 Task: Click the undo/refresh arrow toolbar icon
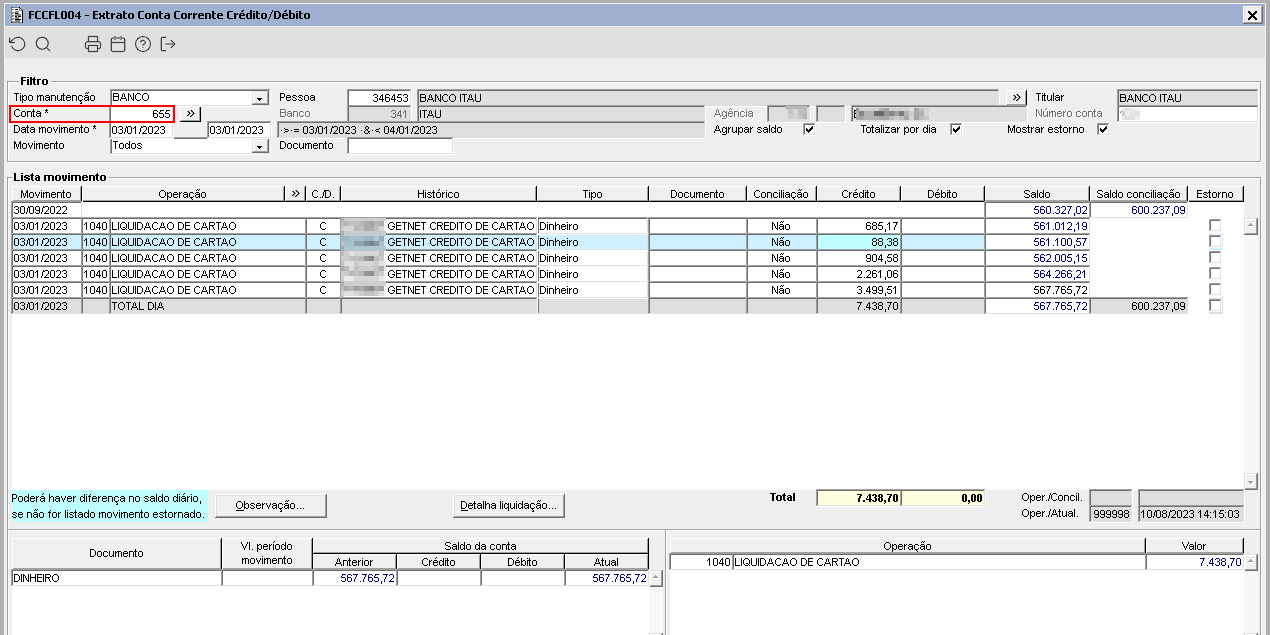[17, 44]
